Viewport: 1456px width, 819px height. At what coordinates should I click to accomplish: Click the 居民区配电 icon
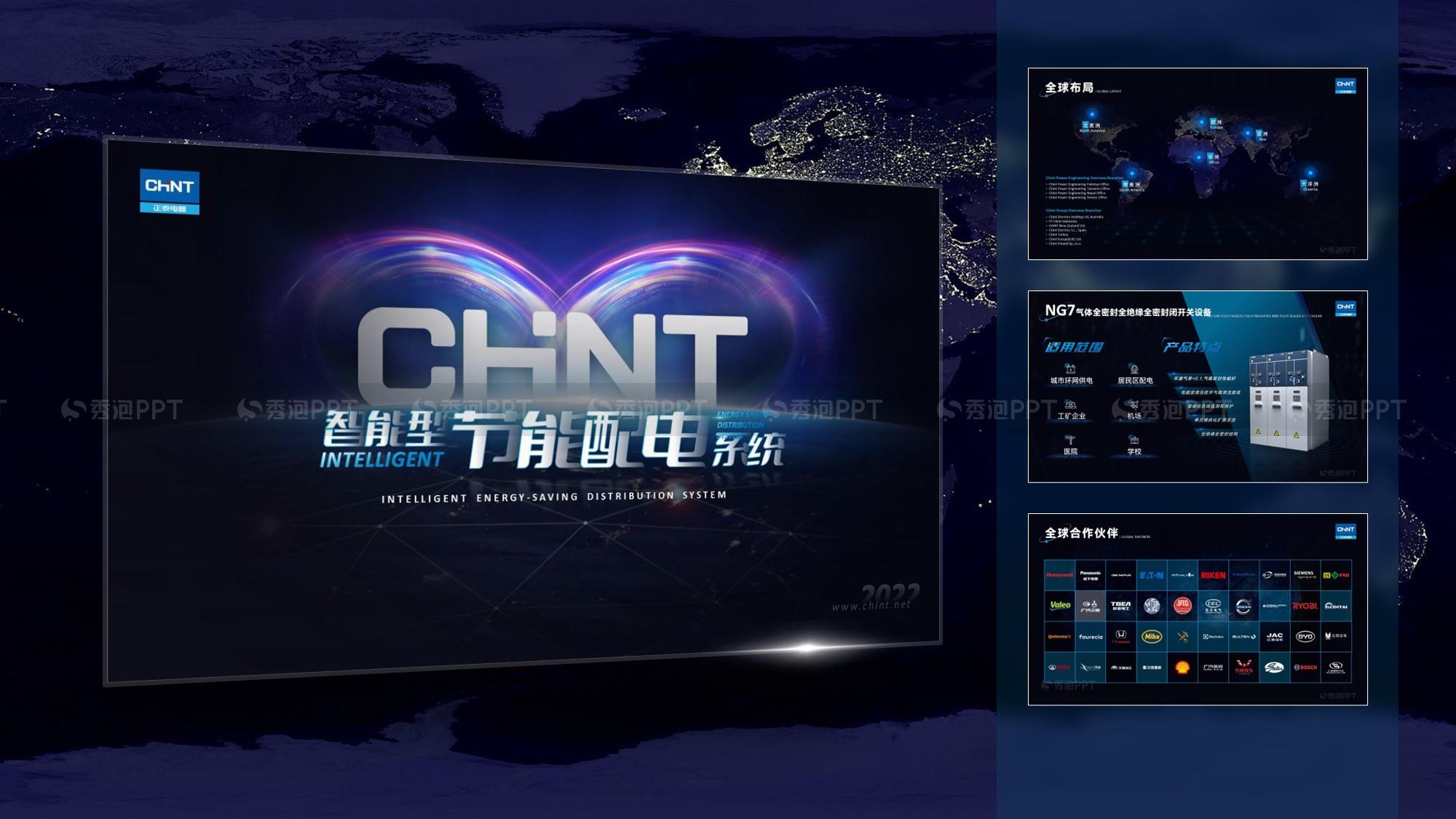pos(1134,369)
